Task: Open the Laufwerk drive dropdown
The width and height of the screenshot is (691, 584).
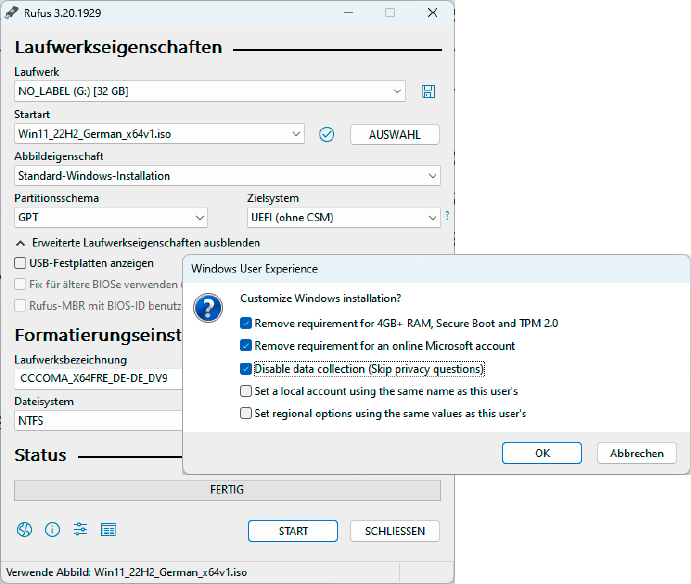Action: (210, 91)
